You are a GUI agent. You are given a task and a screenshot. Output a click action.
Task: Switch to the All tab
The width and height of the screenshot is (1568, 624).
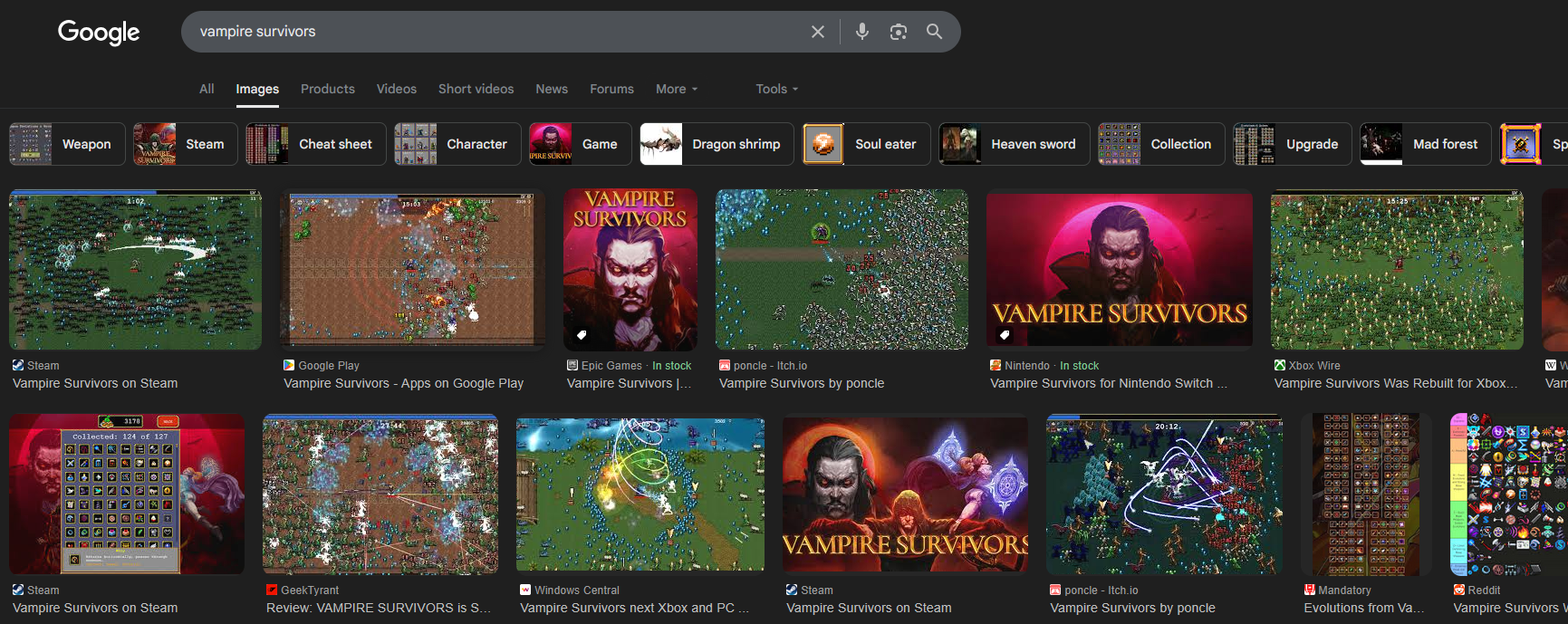207,89
